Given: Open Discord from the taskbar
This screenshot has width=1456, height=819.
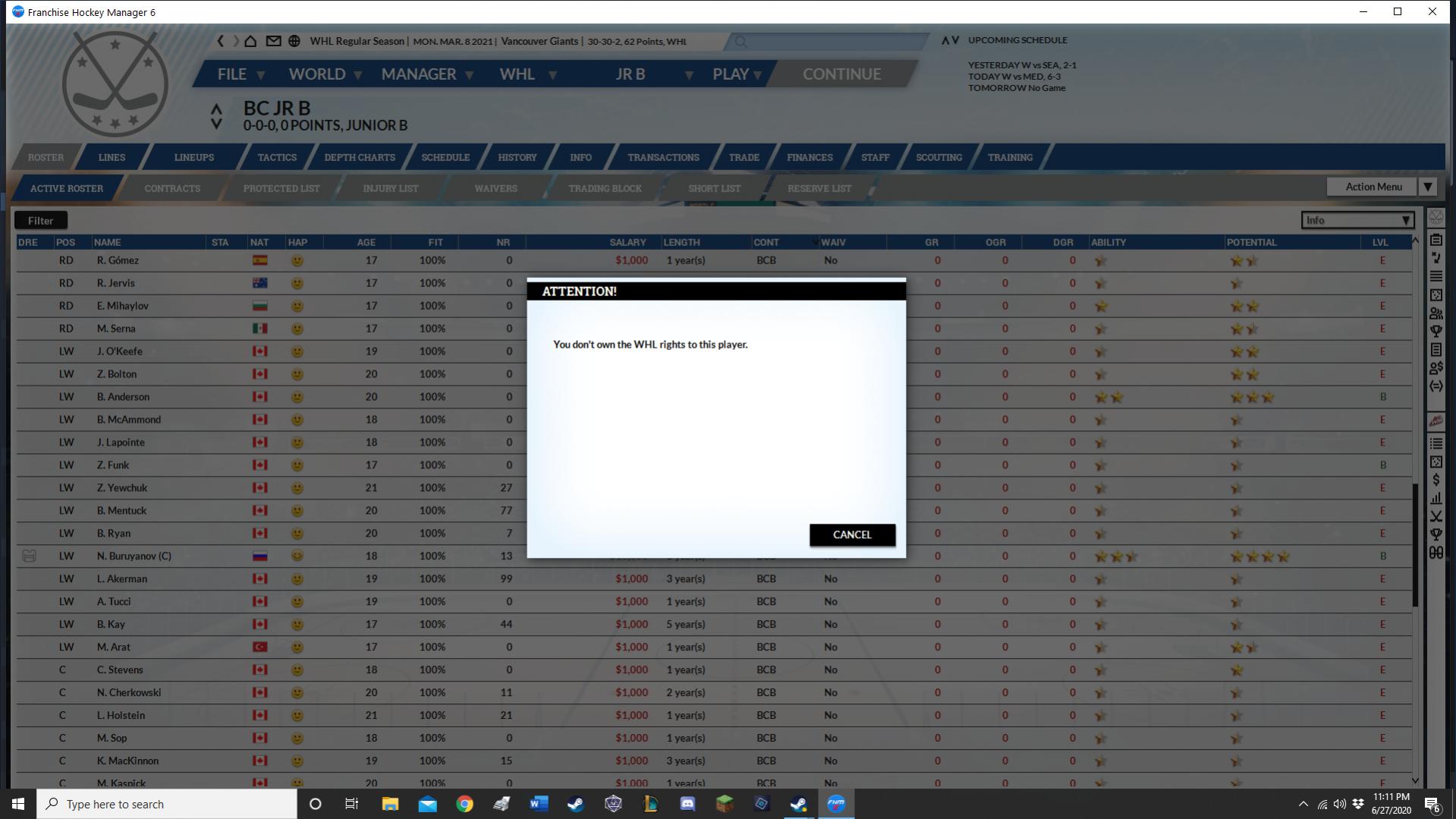Looking at the screenshot, I should pos(687,804).
